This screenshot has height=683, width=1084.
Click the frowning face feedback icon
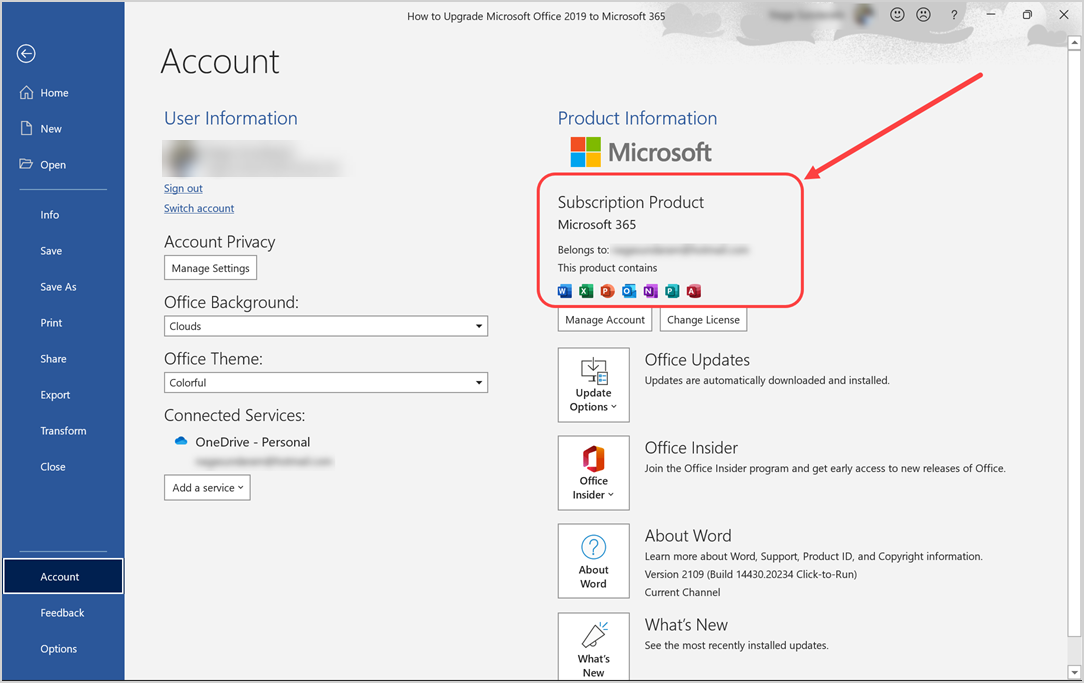tap(924, 15)
